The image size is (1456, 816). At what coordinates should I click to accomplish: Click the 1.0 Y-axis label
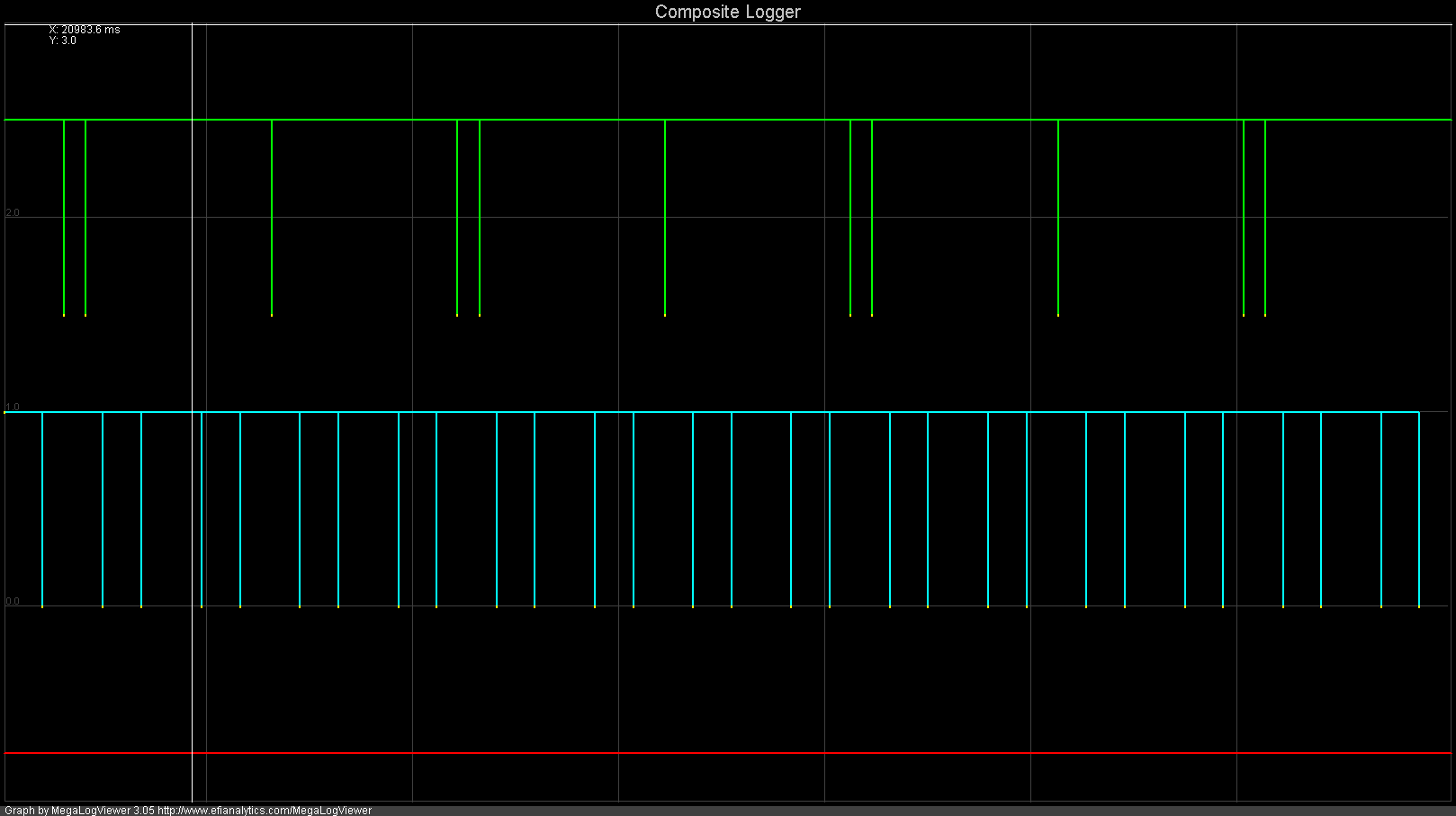13,408
